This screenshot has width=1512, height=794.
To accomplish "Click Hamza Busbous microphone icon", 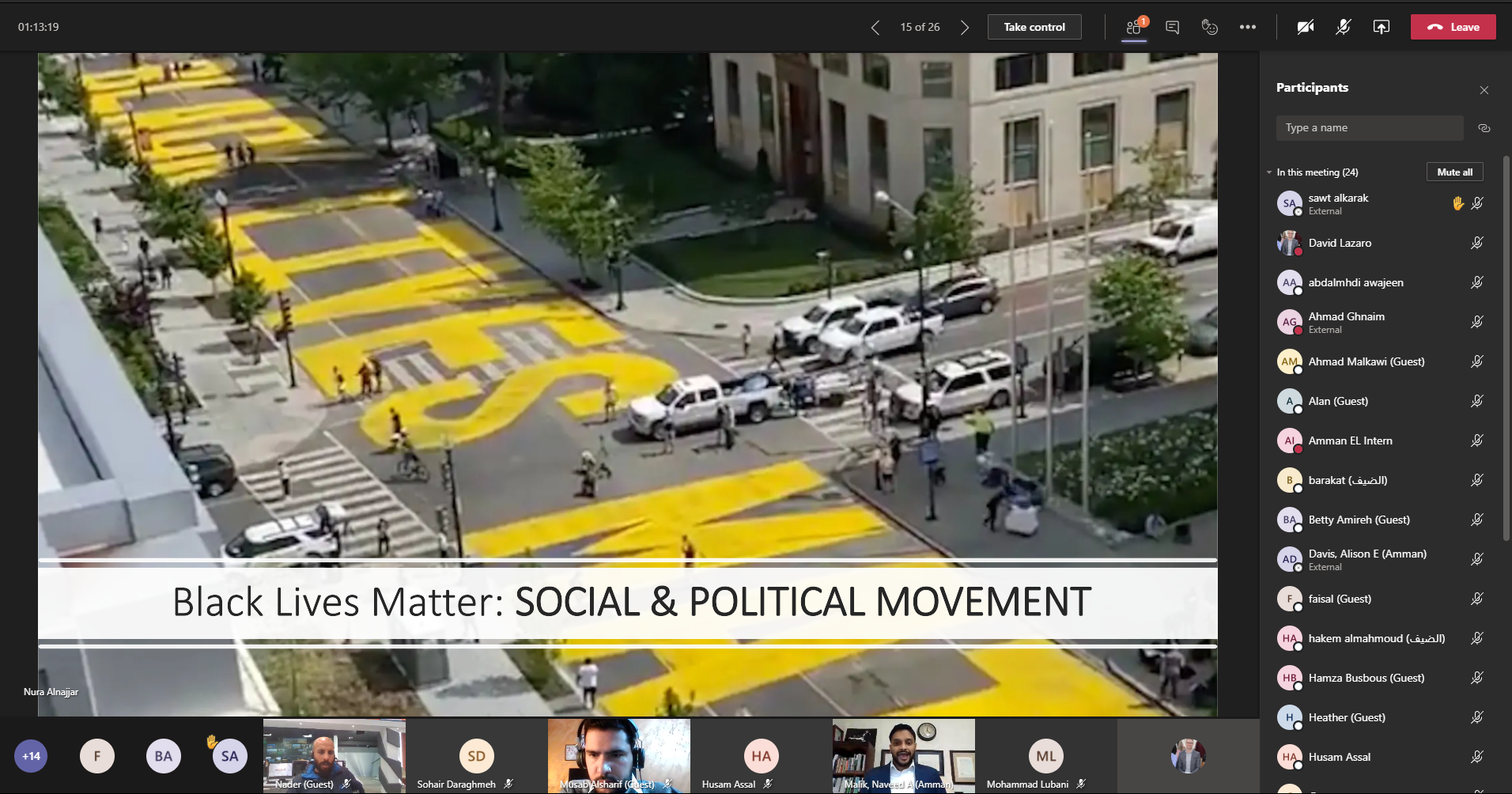I will 1477,678.
